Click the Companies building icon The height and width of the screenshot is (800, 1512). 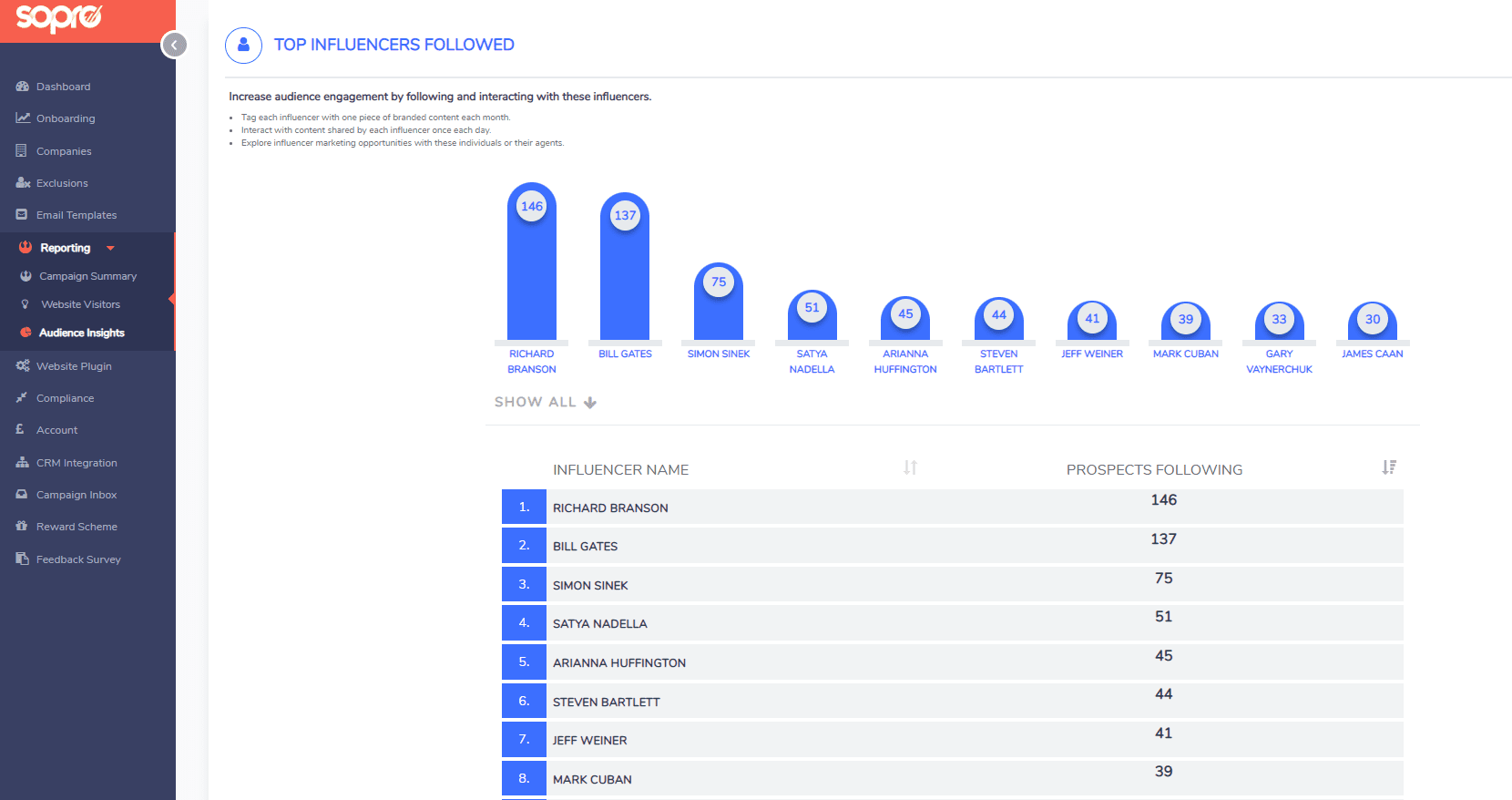[22, 150]
